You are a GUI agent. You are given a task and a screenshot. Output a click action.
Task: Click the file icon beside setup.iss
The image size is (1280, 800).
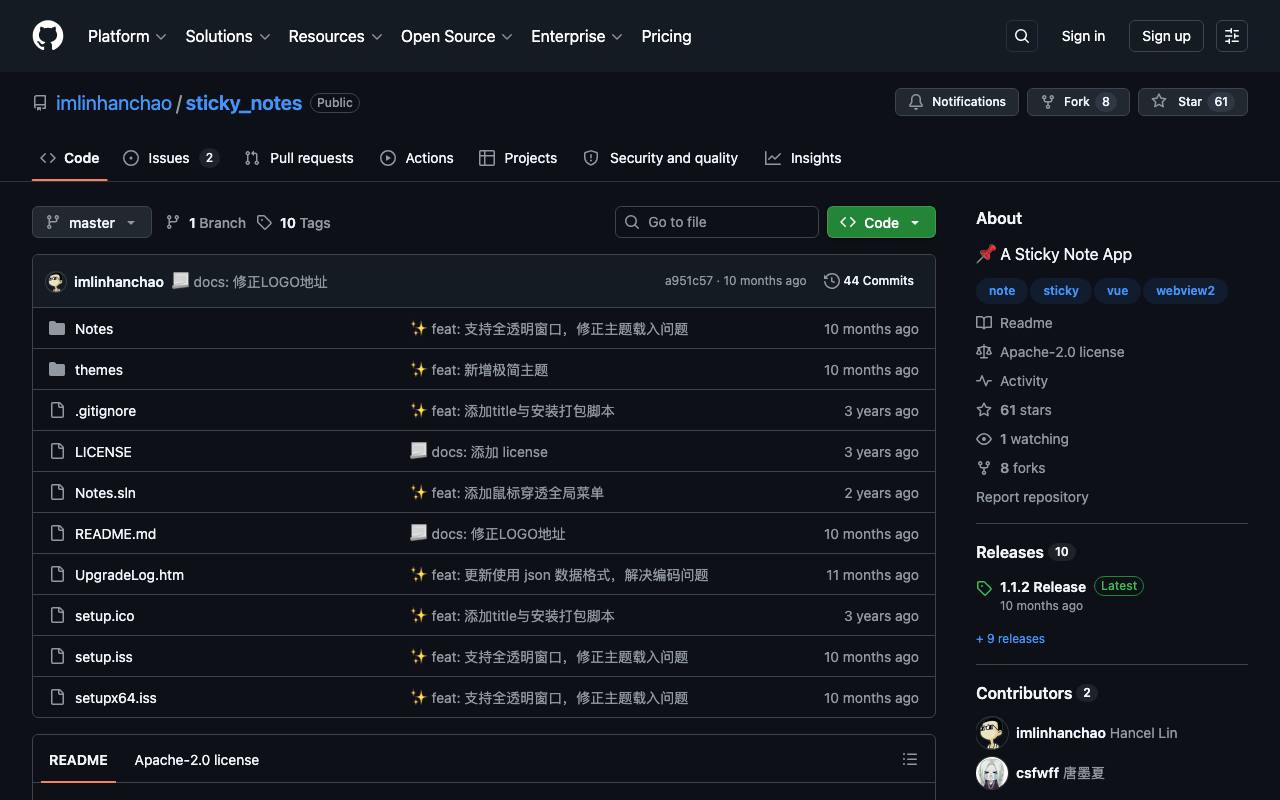[57, 657]
